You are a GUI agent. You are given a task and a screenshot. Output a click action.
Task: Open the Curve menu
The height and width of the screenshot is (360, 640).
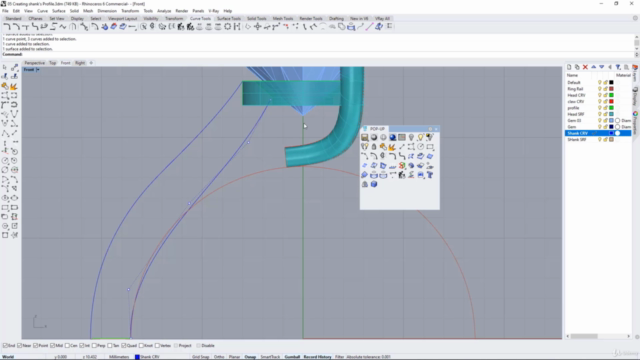[x=42, y=11]
